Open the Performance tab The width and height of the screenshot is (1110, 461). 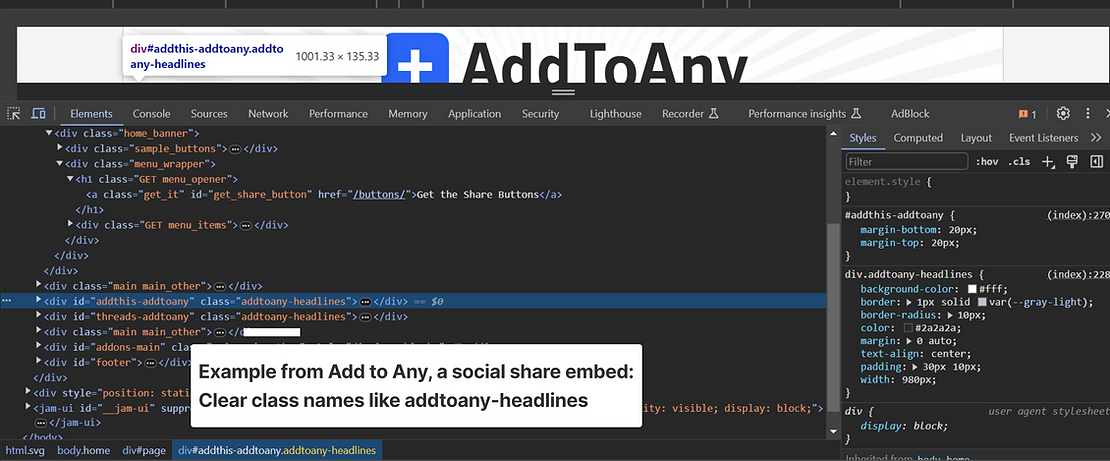(x=338, y=113)
